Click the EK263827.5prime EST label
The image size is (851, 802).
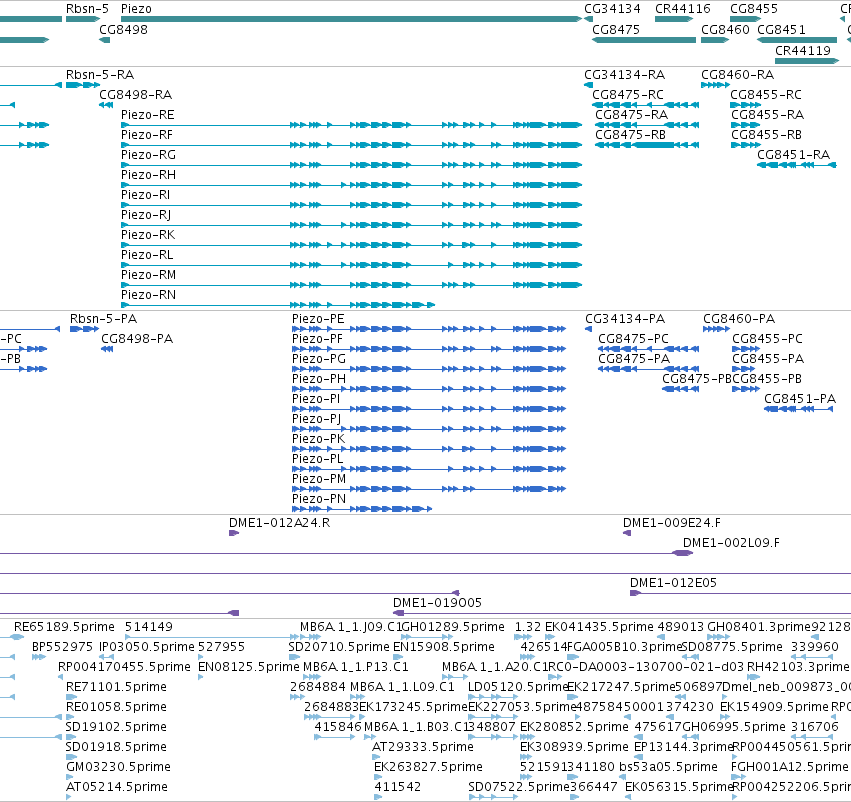click(428, 767)
